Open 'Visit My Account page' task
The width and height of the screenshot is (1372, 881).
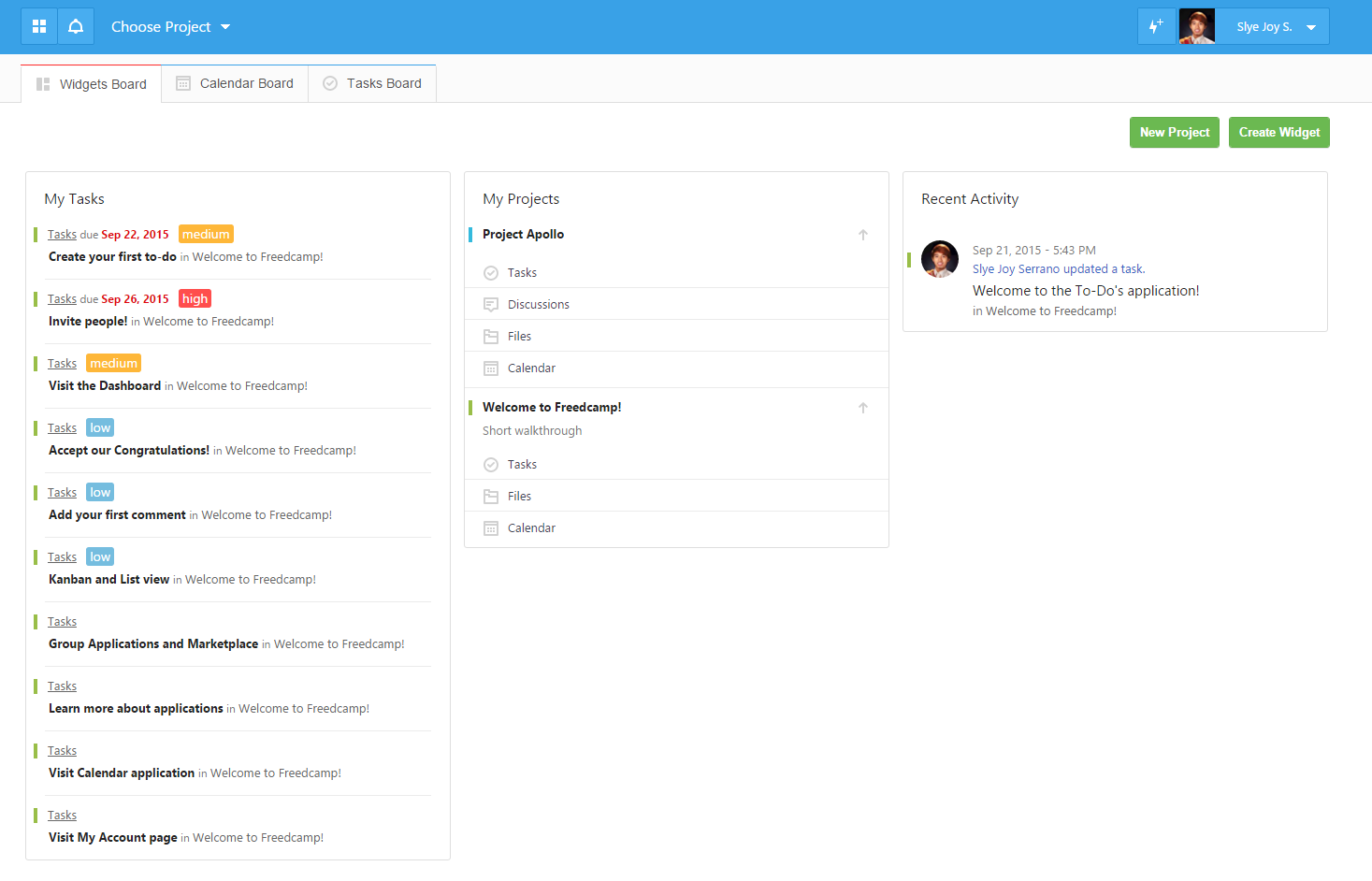pyautogui.click(x=113, y=838)
